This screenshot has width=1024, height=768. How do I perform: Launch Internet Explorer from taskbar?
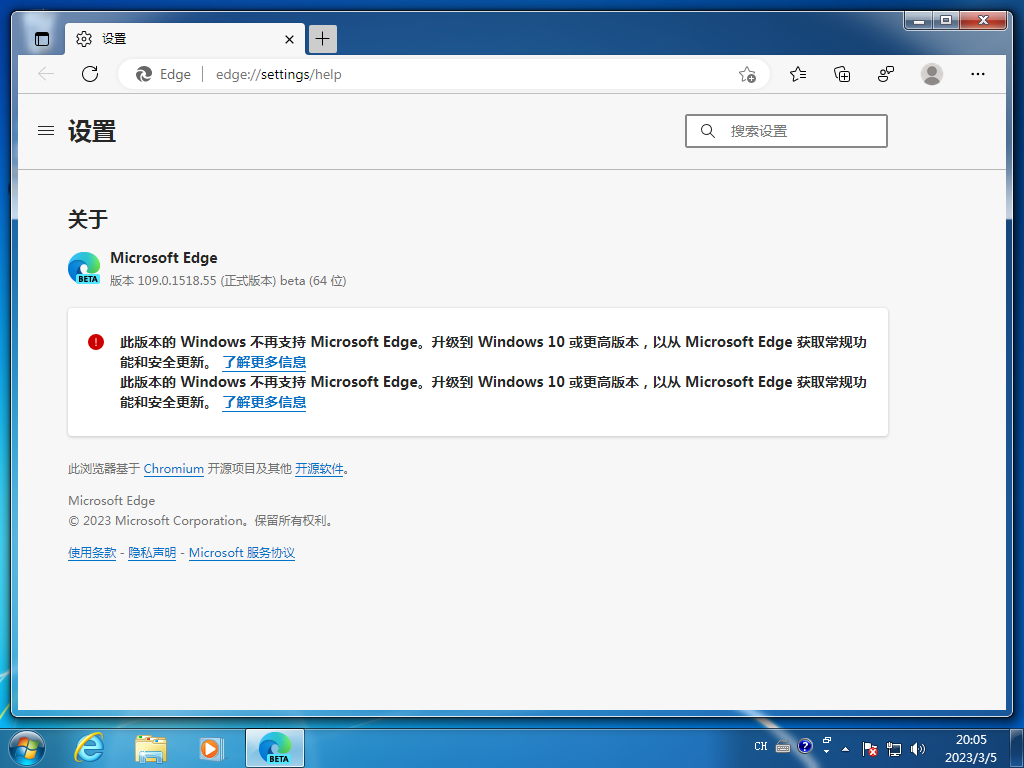[x=89, y=748]
